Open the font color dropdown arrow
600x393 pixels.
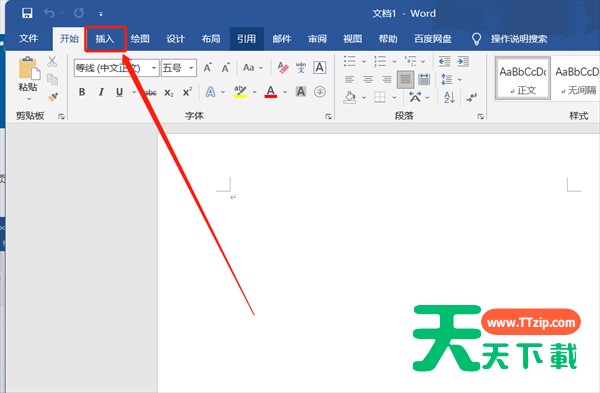pos(285,92)
